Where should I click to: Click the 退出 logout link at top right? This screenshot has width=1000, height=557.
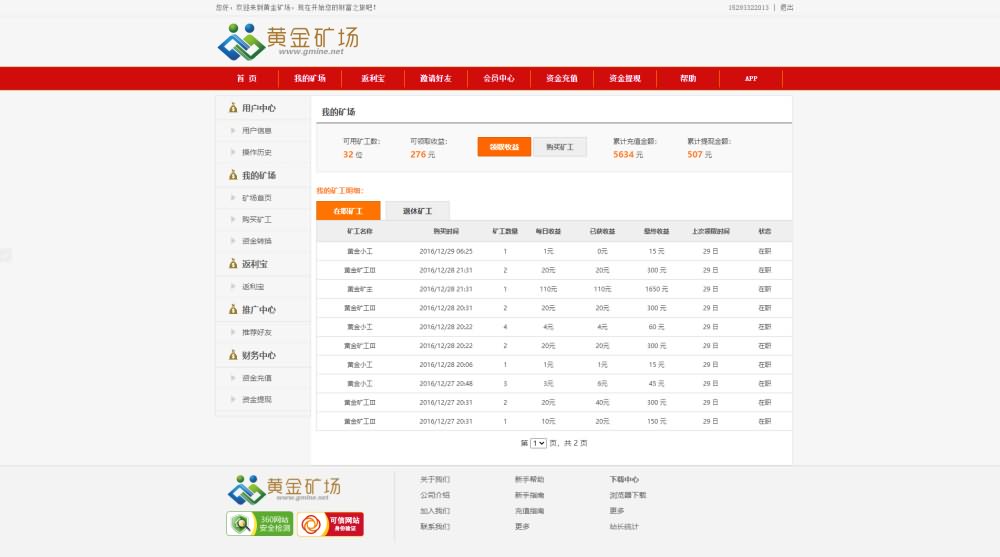(x=787, y=8)
